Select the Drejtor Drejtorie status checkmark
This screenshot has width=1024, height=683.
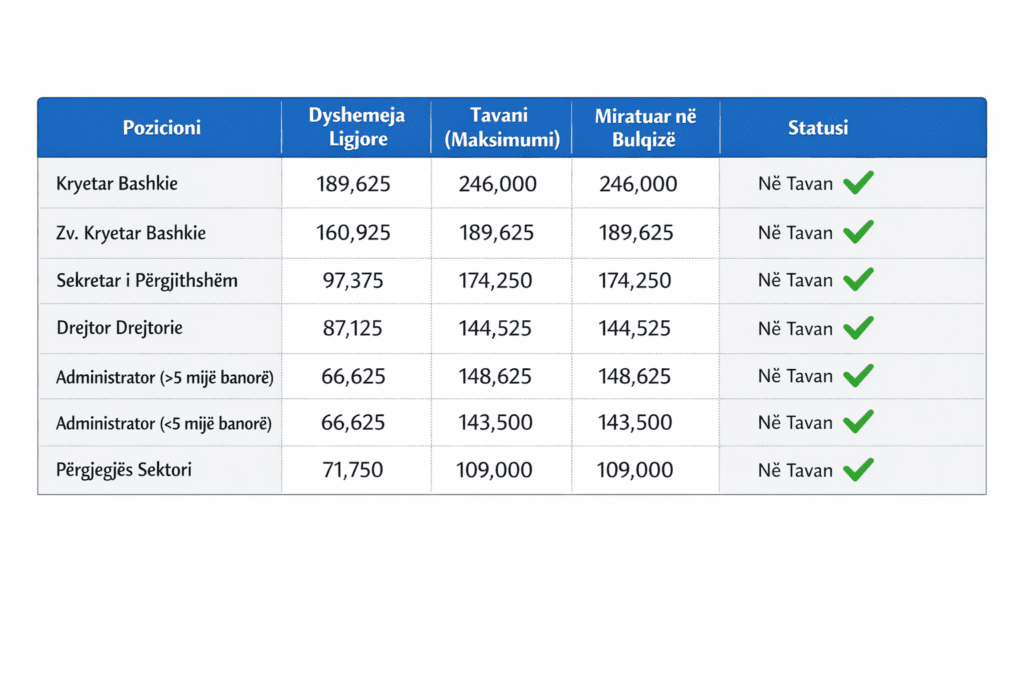point(858,328)
